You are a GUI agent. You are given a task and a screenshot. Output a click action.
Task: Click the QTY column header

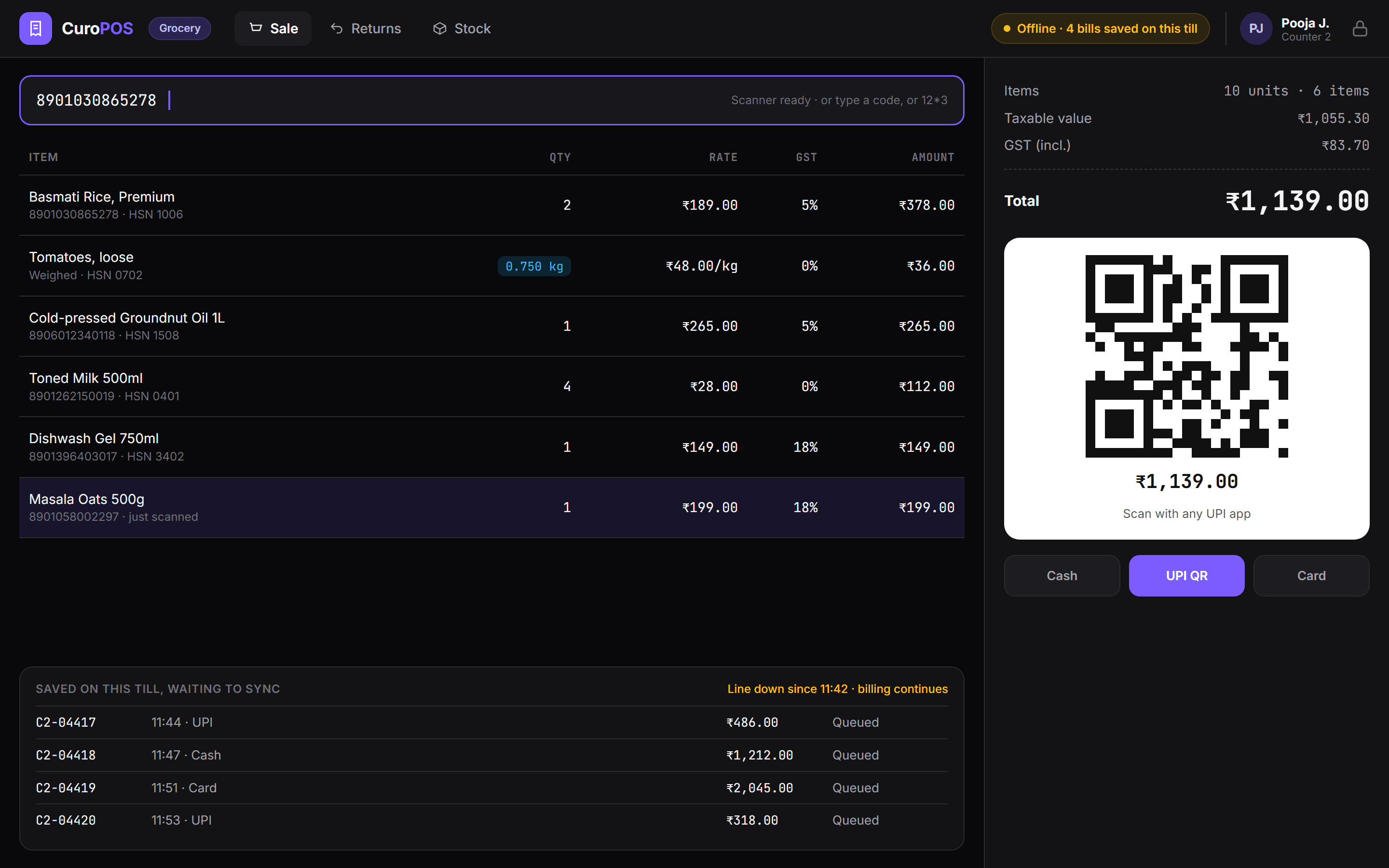[x=559, y=157]
